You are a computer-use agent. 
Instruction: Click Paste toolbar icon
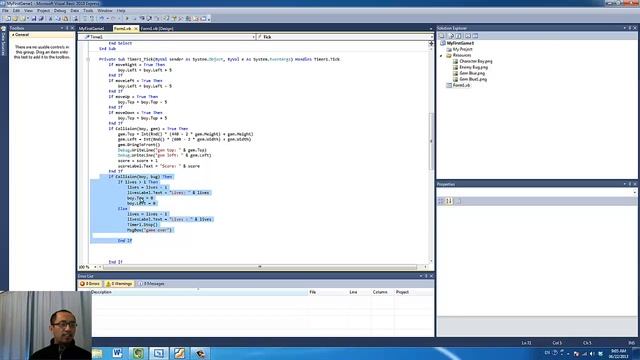(x=65, y=18)
